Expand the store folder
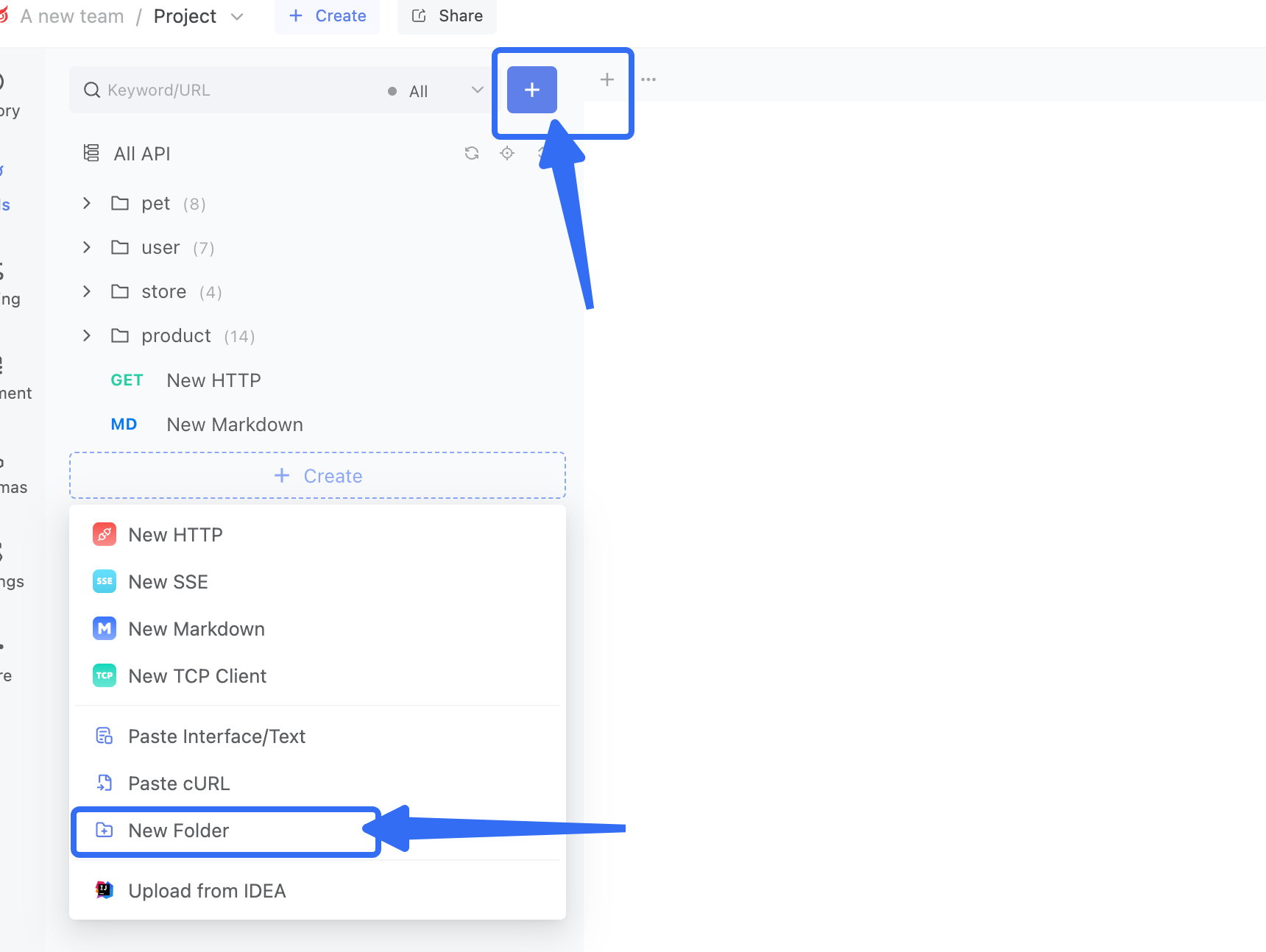The height and width of the screenshot is (952, 1266). click(87, 291)
